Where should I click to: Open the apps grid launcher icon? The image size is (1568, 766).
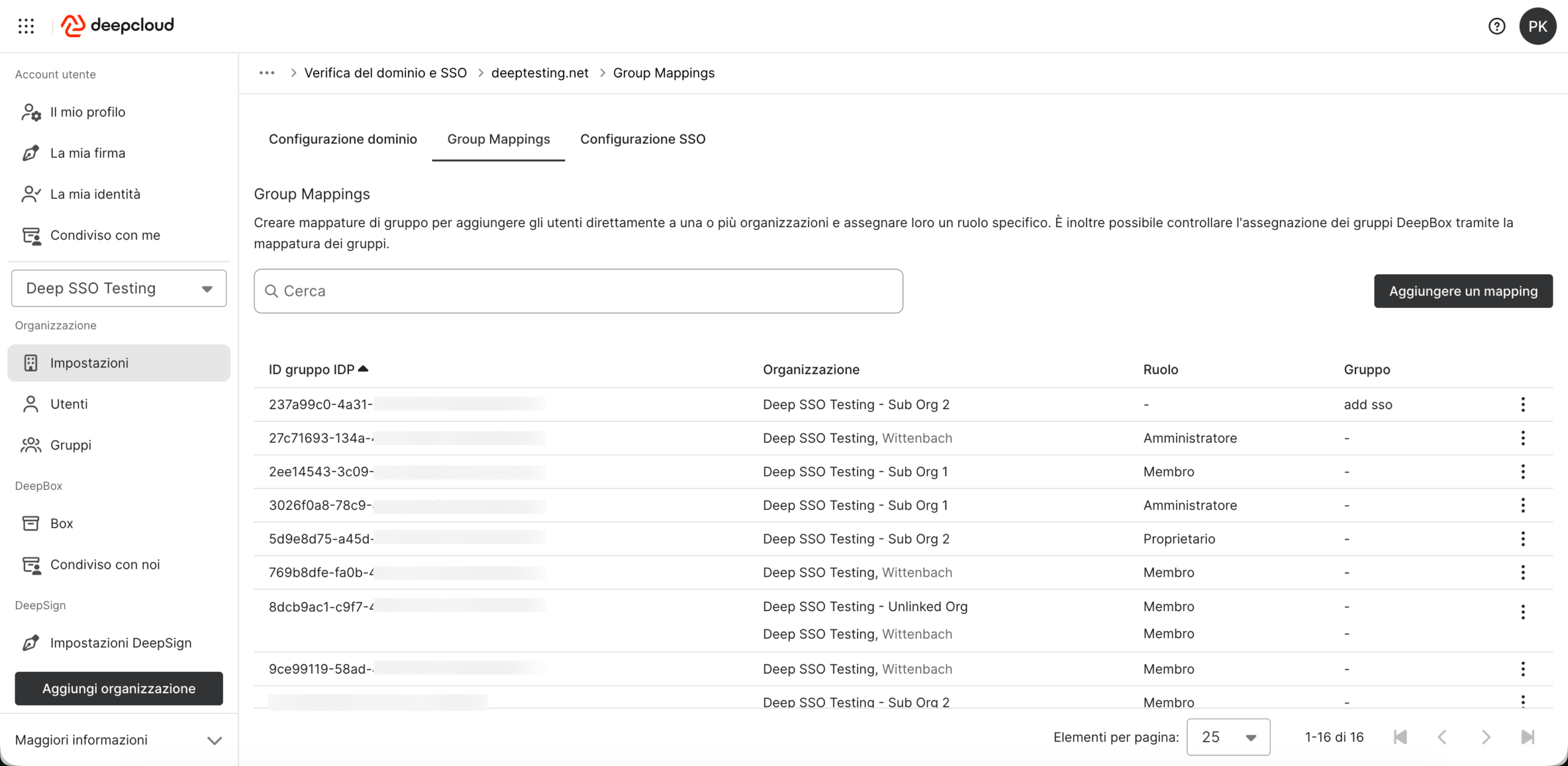click(26, 26)
